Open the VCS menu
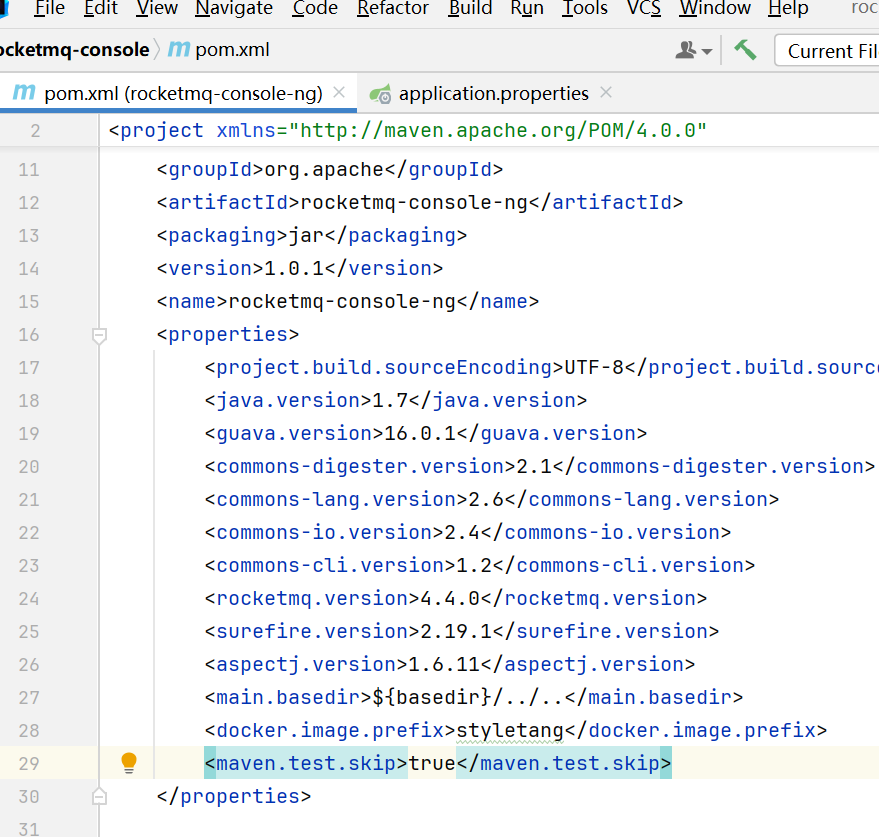This screenshot has height=837, width=879. [644, 8]
